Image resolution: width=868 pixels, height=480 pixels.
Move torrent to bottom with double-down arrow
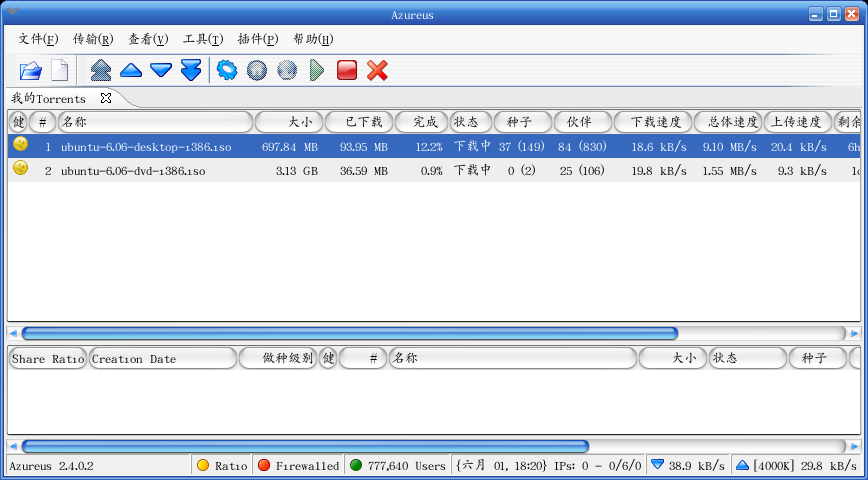(x=191, y=70)
